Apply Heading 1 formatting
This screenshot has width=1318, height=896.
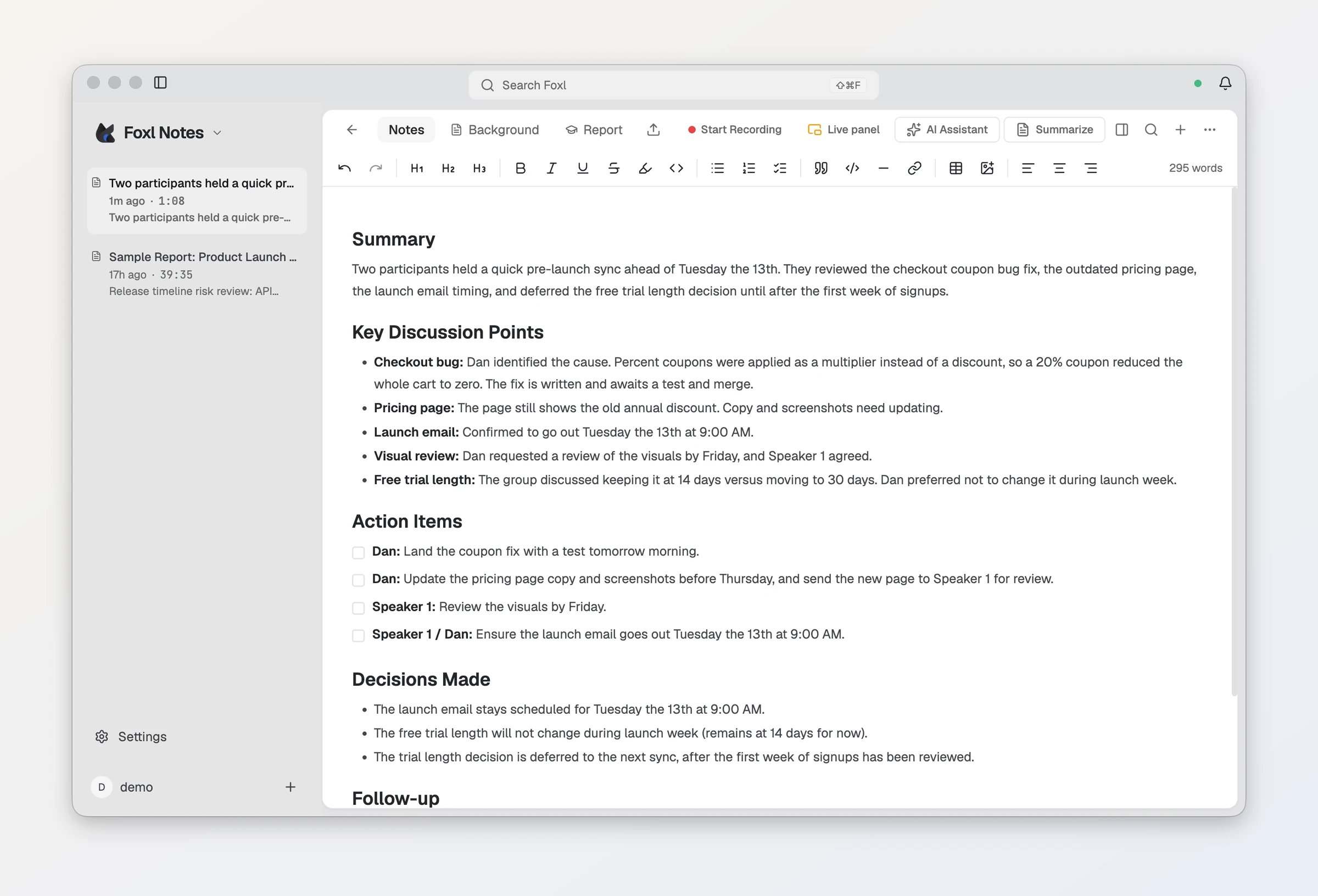(x=417, y=169)
